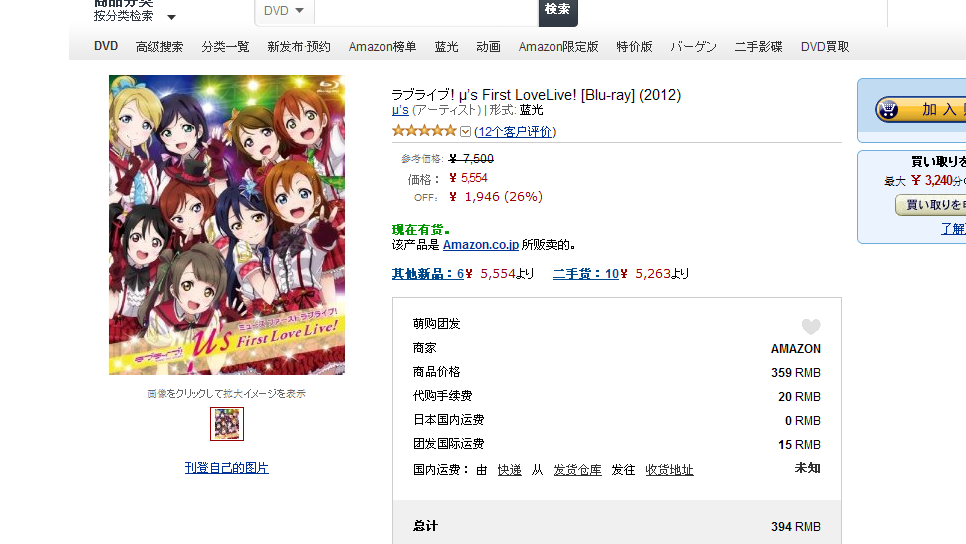Click the 其他新品：6 offers link
966x544 pixels.
[428, 274]
